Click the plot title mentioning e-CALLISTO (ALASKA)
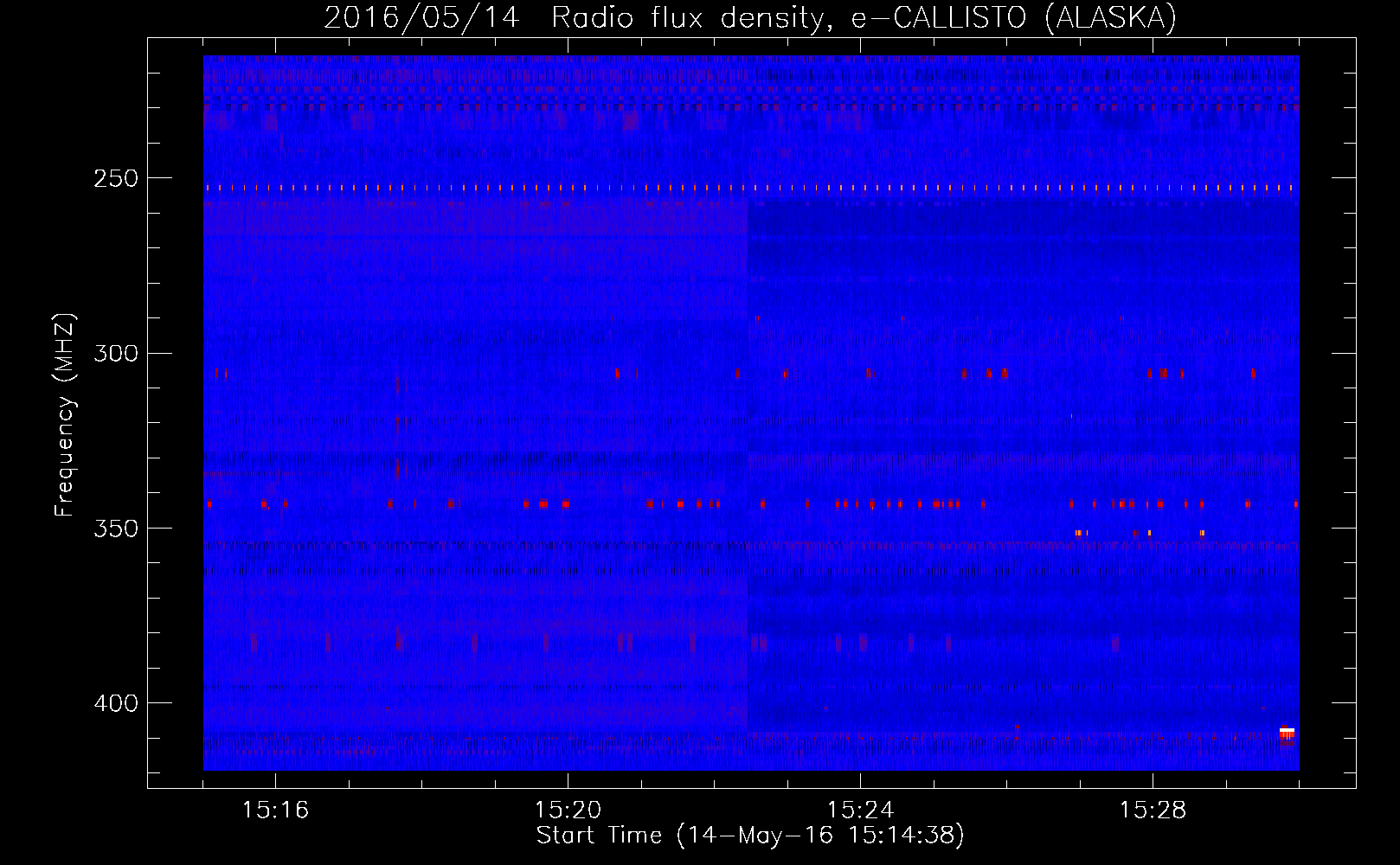The image size is (1400, 865). (750, 17)
